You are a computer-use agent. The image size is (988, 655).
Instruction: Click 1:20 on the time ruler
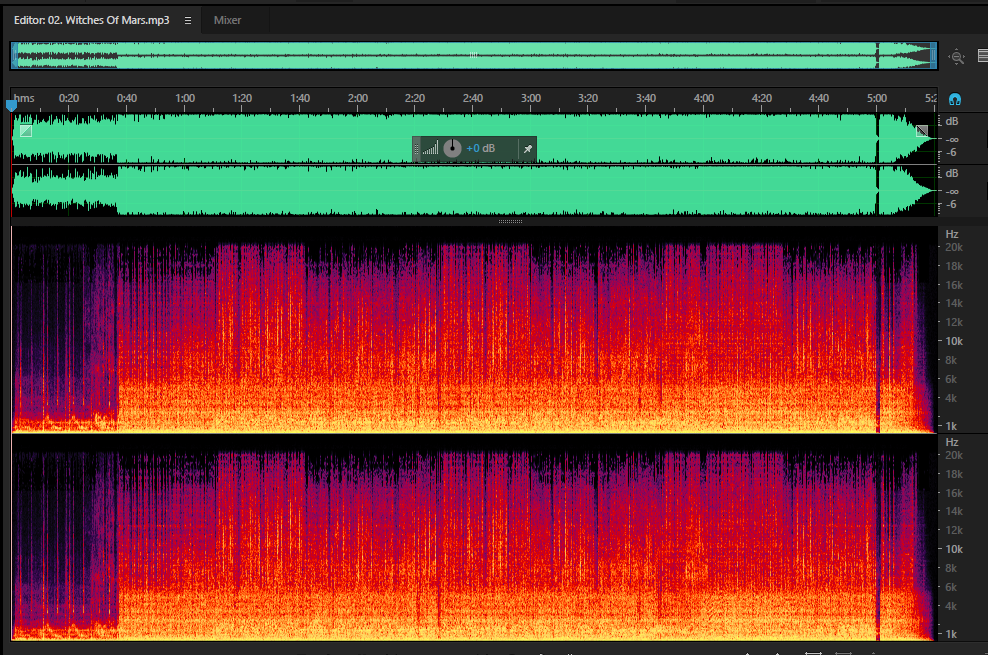(242, 98)
